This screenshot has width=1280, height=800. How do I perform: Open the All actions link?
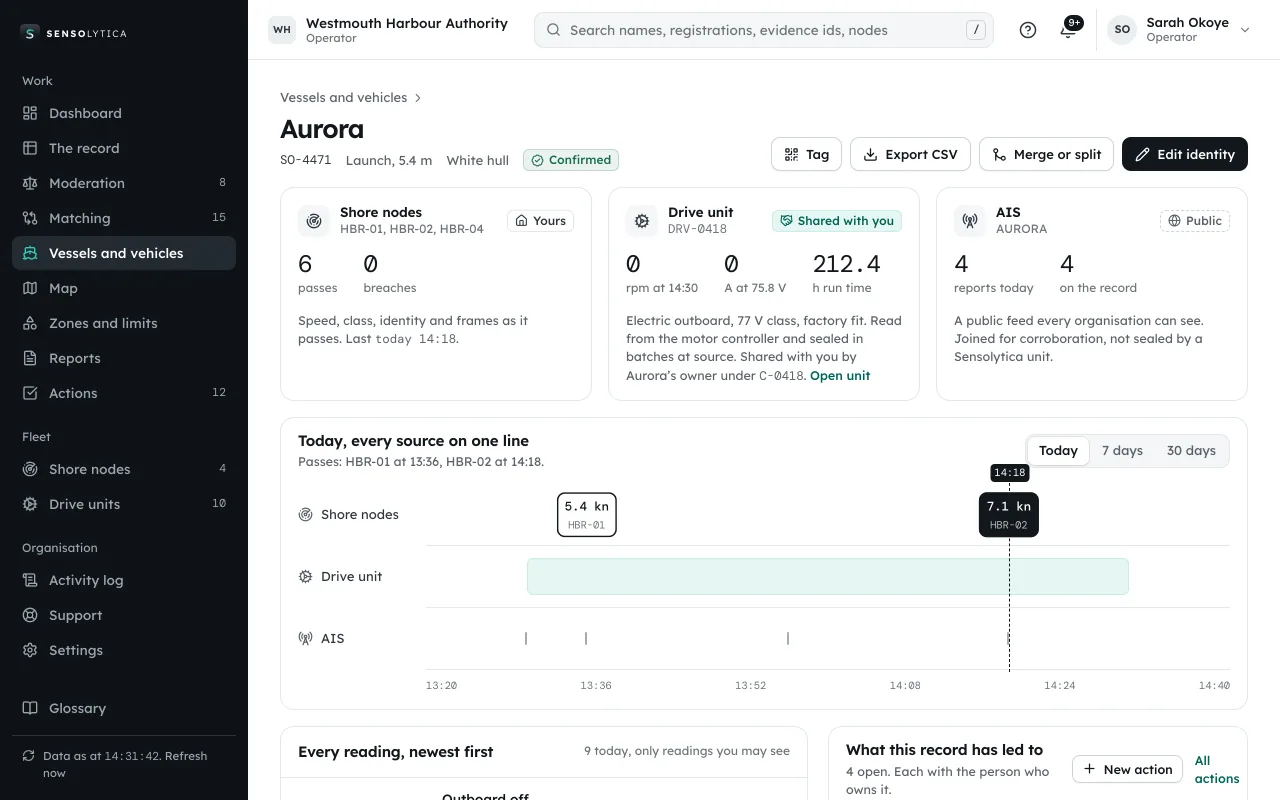tap(1217, 769)
